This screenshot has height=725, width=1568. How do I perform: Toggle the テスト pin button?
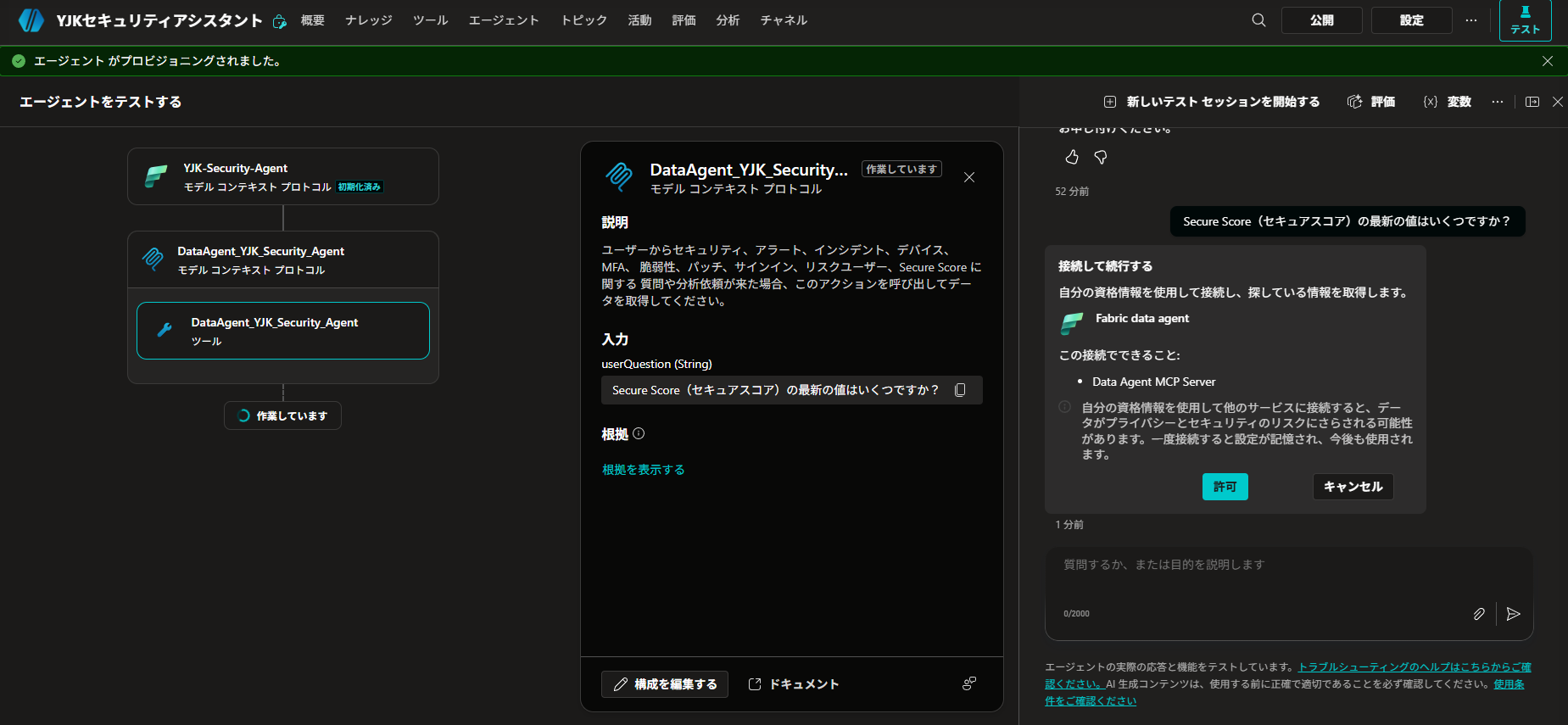pos(1525,20)
